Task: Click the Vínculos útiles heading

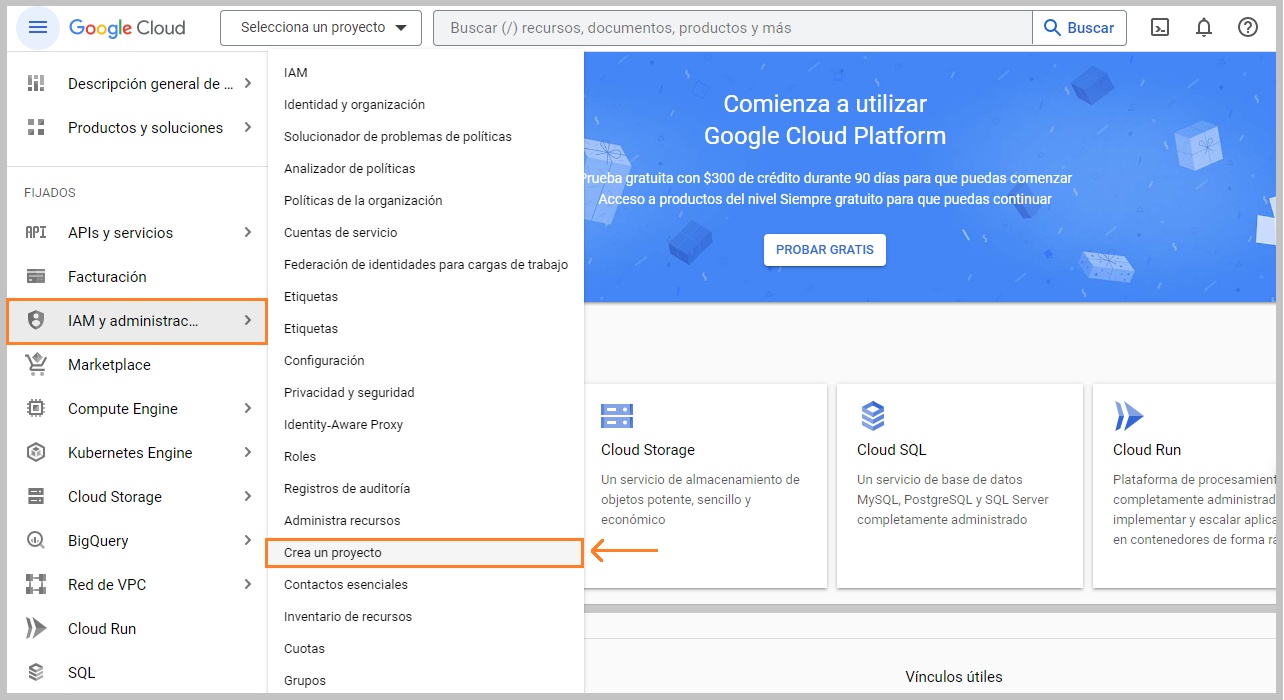Action: (954, 677)
